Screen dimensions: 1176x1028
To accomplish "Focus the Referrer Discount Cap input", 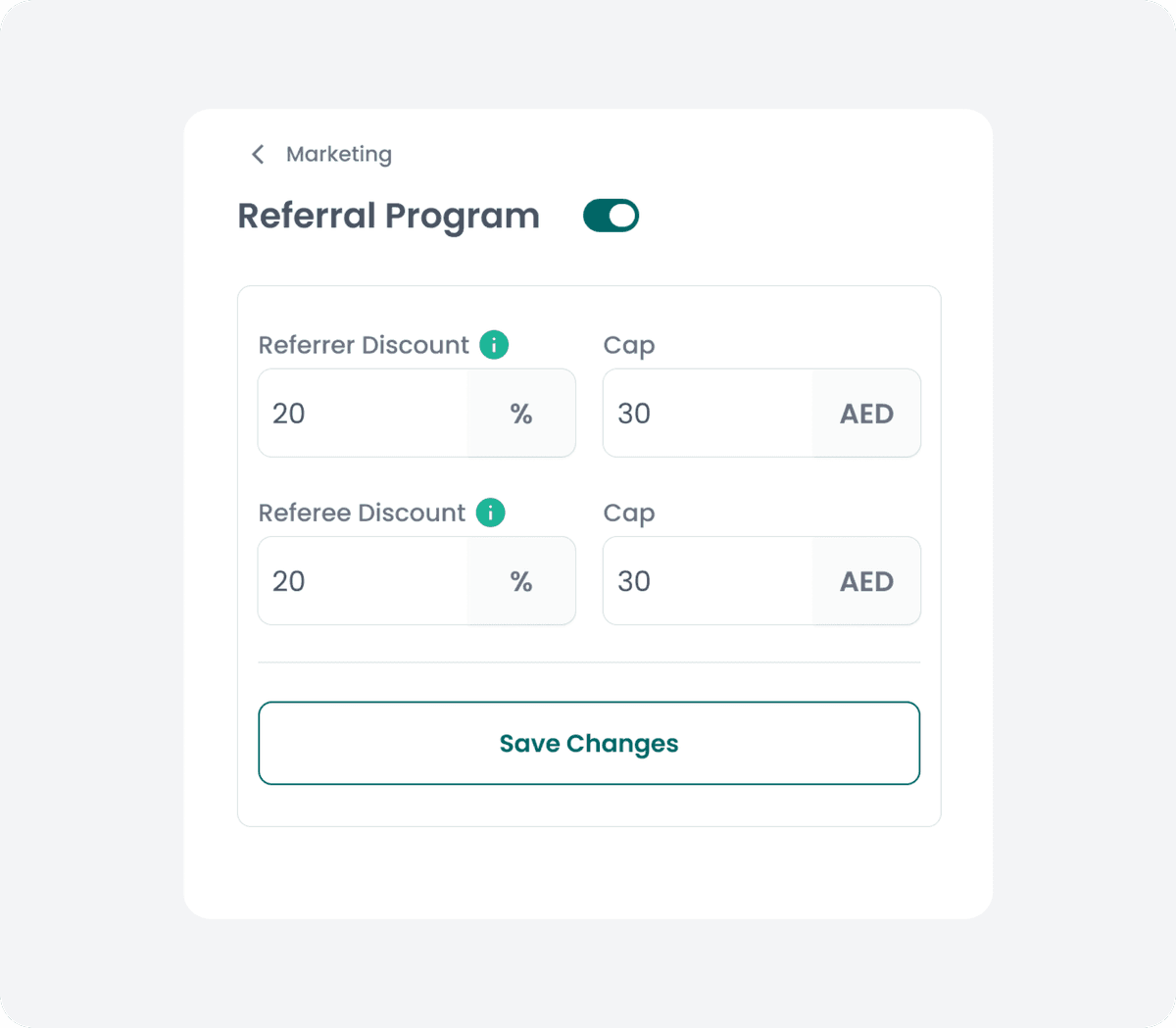I will pos(708,414).
